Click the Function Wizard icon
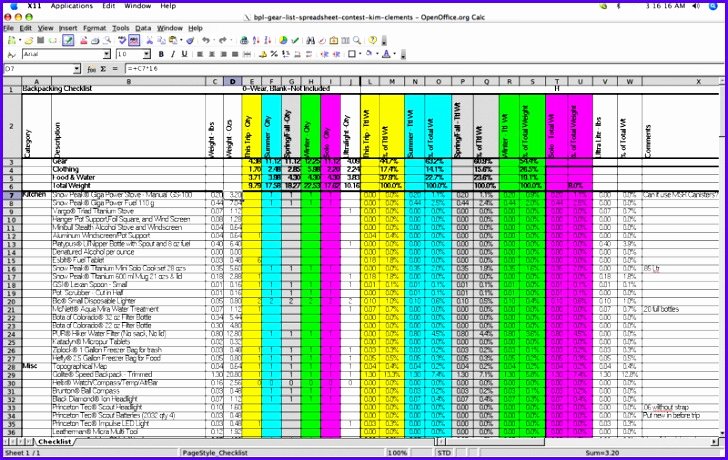 point(91,69)
